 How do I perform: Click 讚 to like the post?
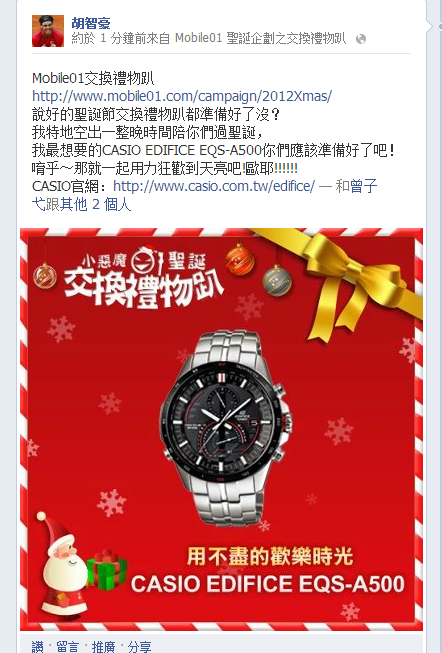37,647
